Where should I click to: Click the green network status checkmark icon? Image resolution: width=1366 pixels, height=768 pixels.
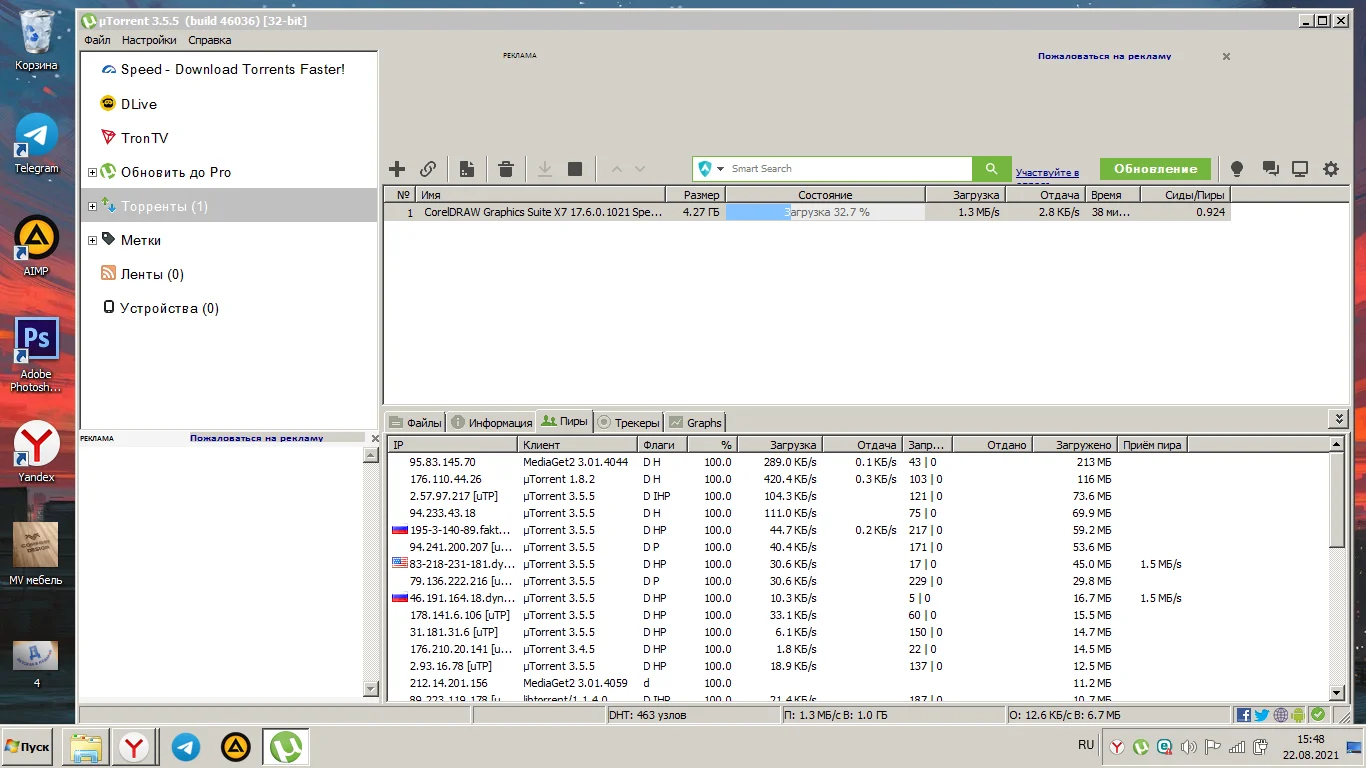coord(1318,715)
